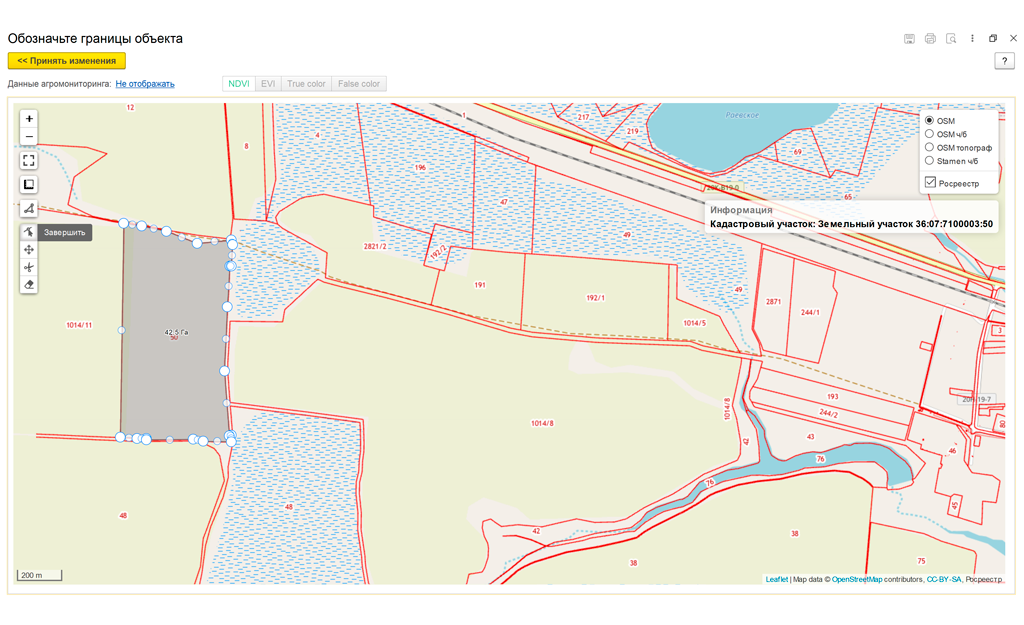Zoom out the map with minus button
1024x625 pixels.
pos(29,136)
